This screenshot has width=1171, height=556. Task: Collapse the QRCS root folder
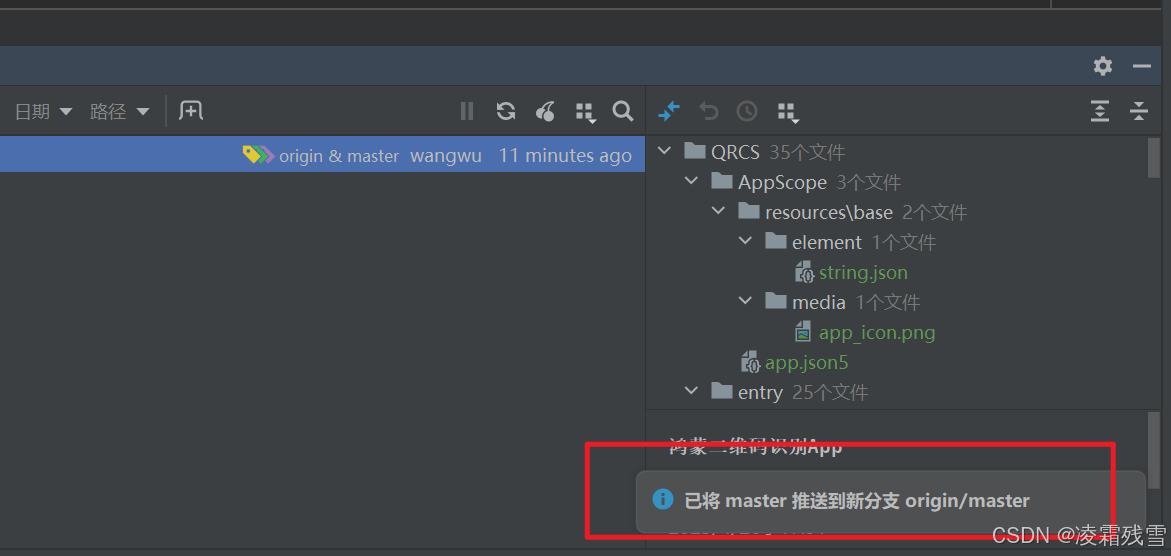pos(664,152)
